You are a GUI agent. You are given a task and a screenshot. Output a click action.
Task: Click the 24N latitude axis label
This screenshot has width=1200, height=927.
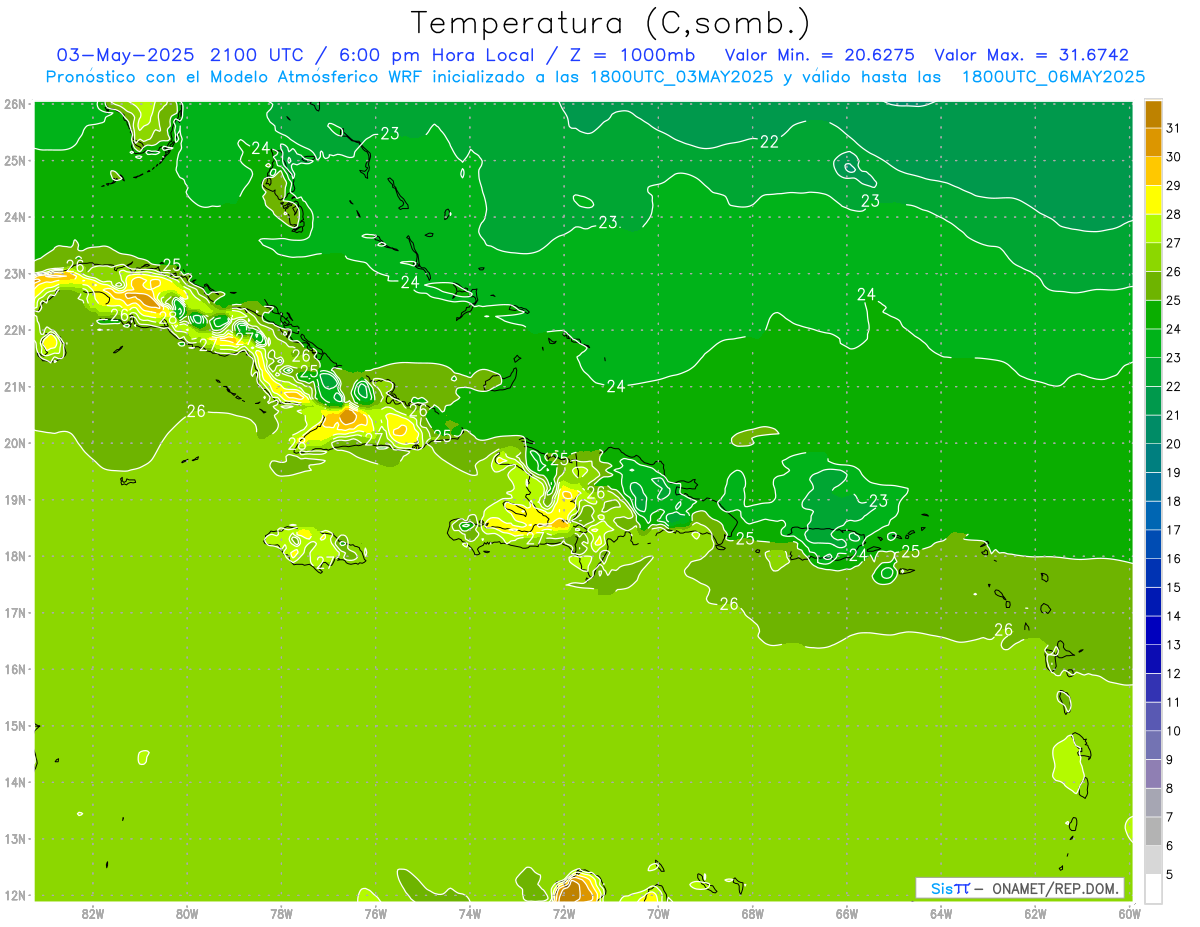tap(14, 217)
